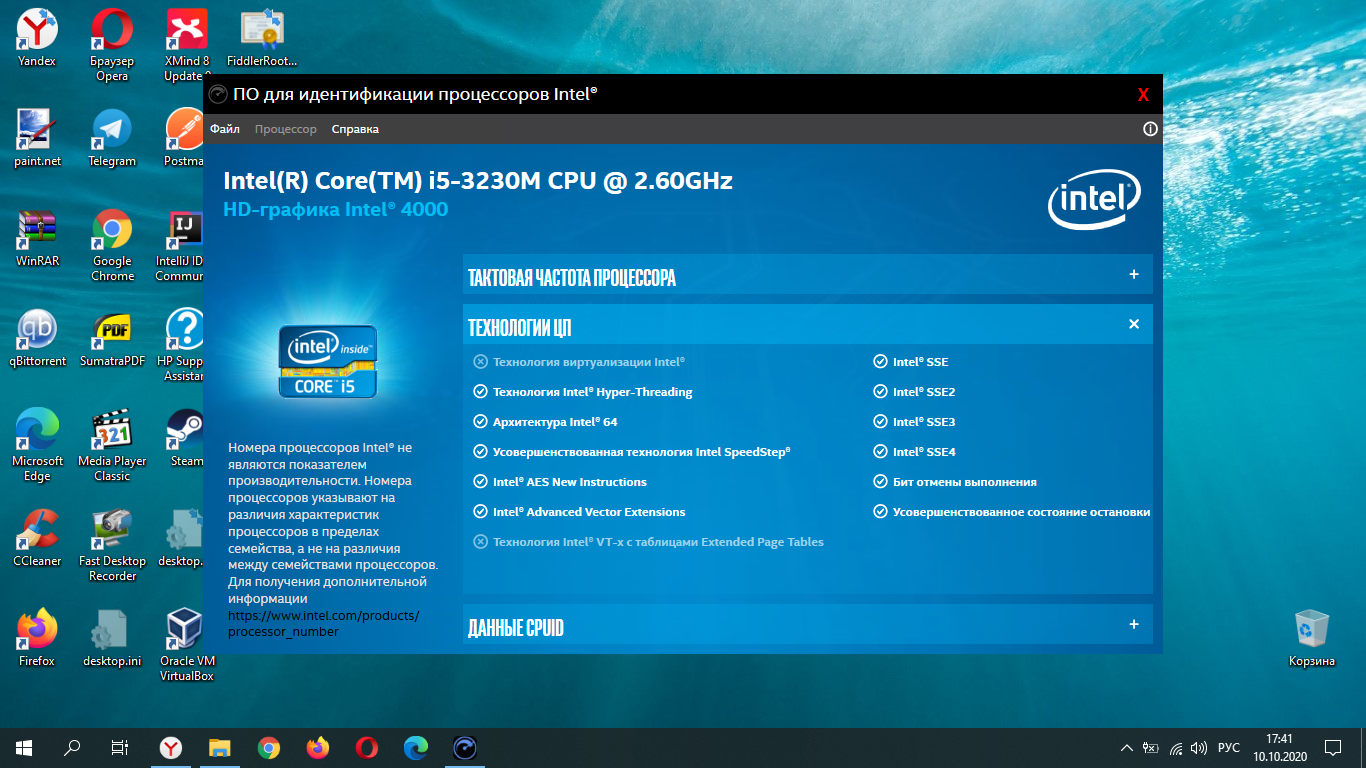This screenshot has height=768, width=1366.
Task: Launch Chrome from the taskbar
Action: (x=269, y=747)
